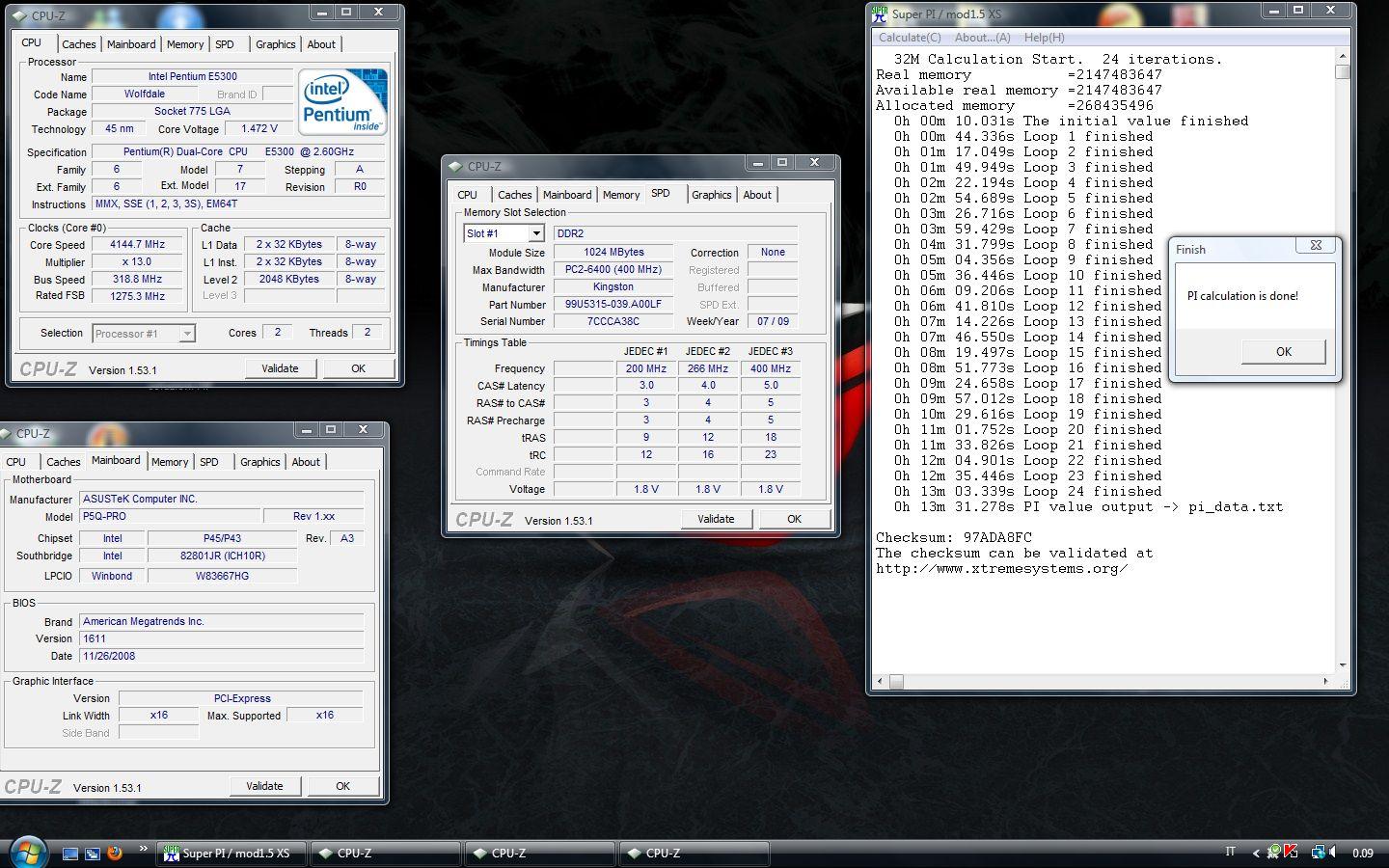The image size is (1389, 868).
Task: Click the http://www.xtremesystems.org/ text
Action: point(1001,568)
